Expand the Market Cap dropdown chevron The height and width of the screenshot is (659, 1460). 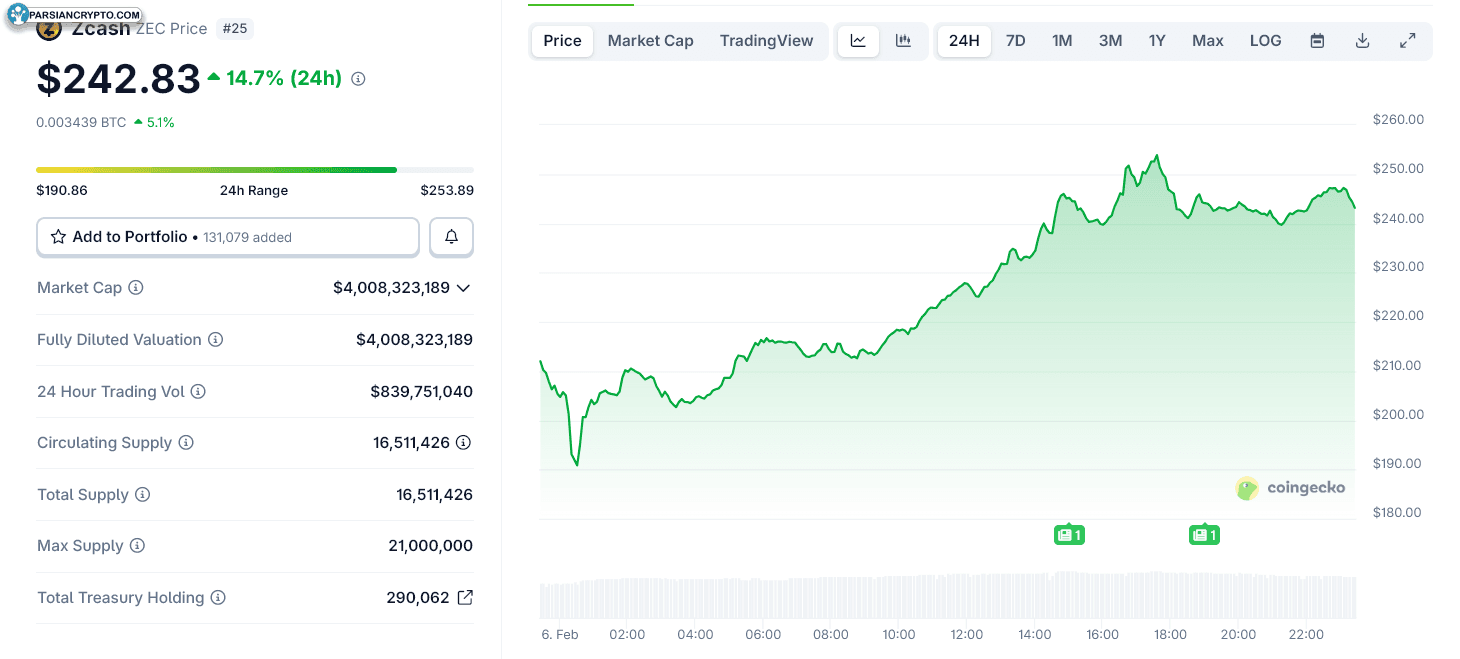(463, 288)
